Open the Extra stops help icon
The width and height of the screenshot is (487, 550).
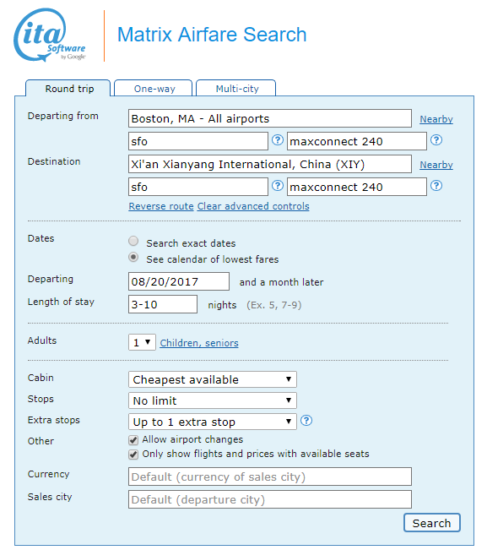(306, 421)
